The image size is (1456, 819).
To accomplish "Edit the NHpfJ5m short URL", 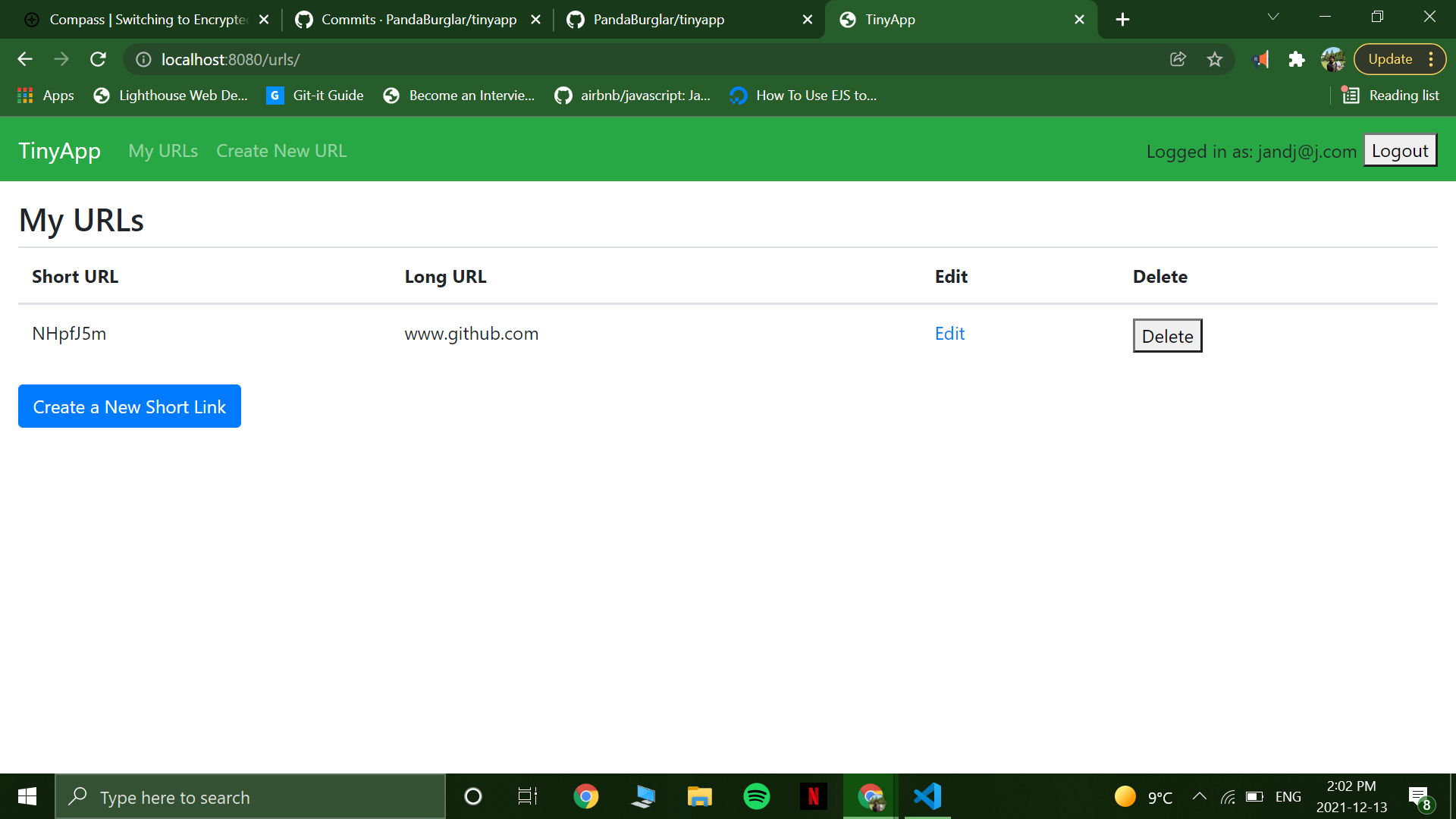I will [x=949, y=333].
